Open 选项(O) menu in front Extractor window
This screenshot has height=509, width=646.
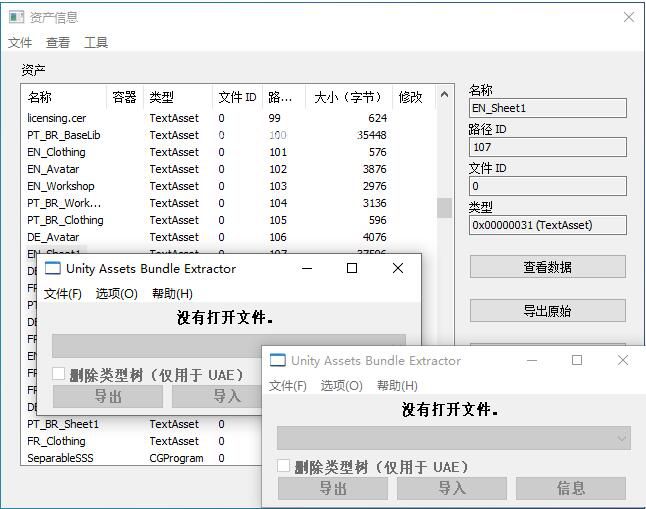coord(342,386)
